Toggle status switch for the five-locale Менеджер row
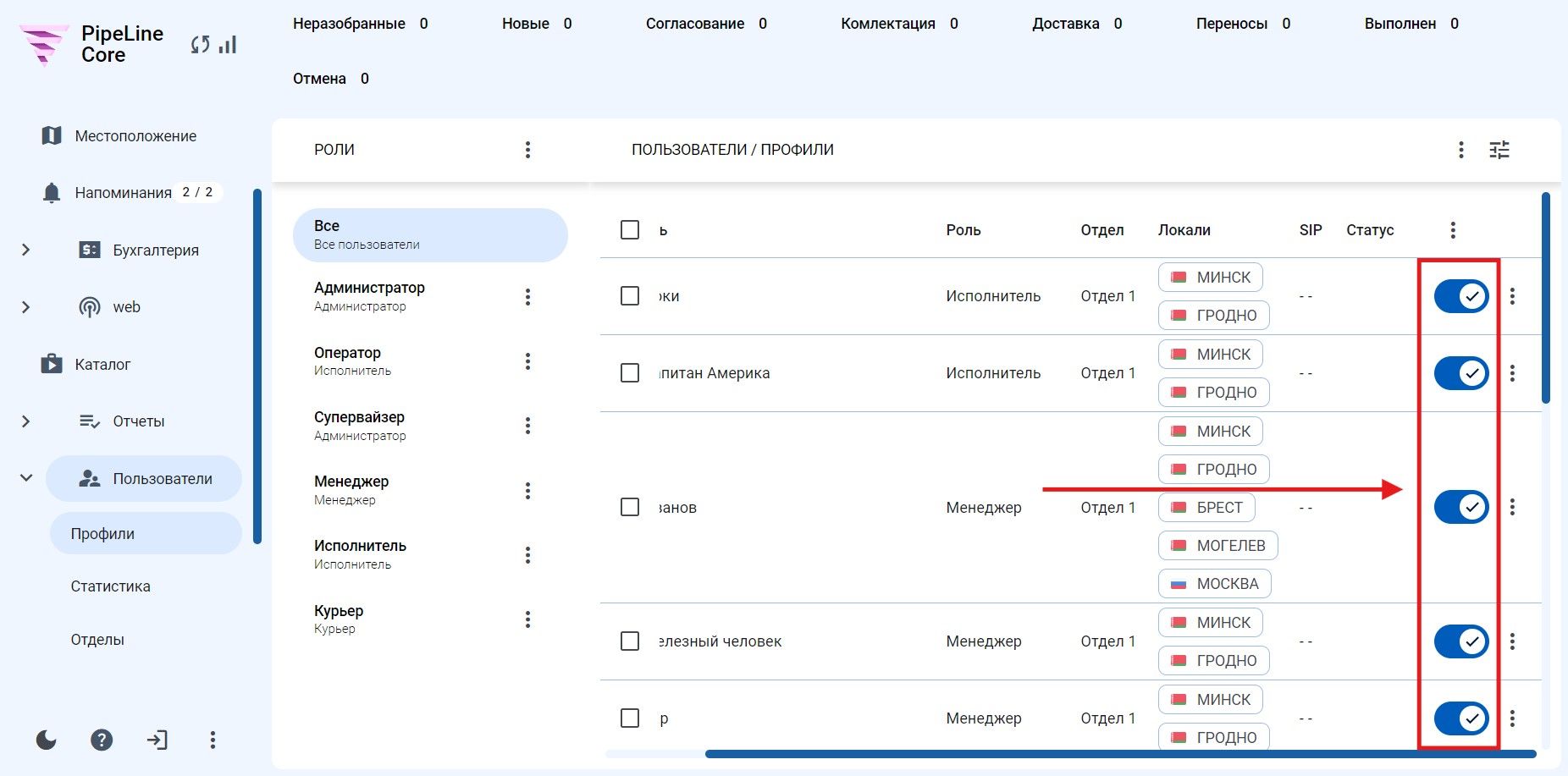 coord(1461,507)
